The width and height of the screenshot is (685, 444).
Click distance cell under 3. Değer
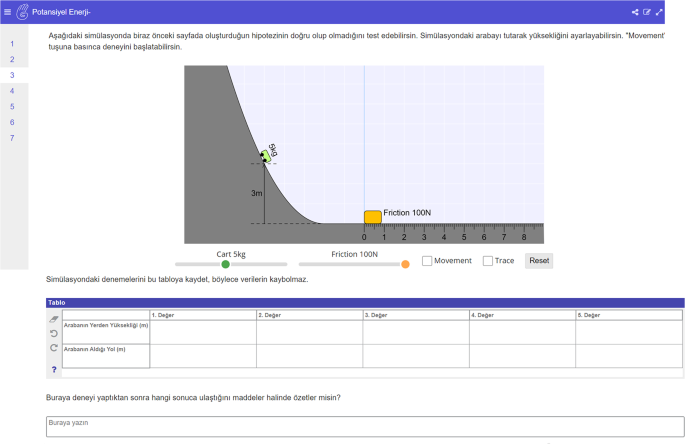pos(416,356)
